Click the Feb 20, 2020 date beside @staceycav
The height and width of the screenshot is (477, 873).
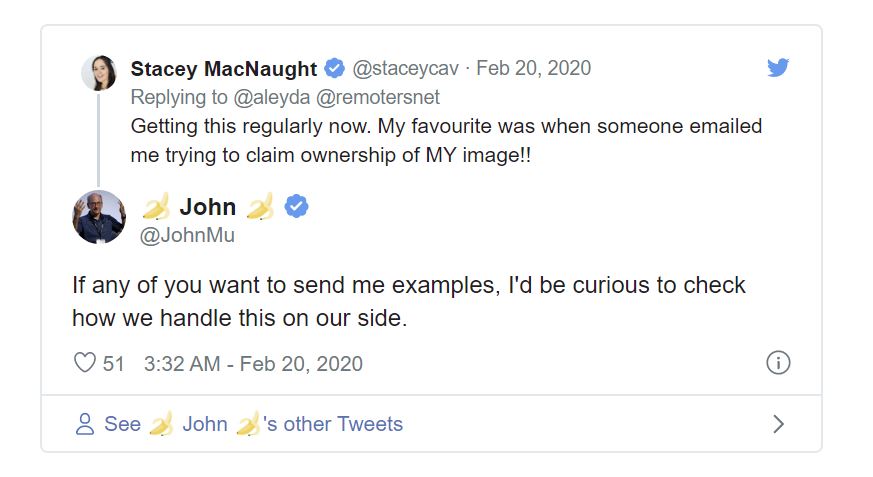pos(533,68)
